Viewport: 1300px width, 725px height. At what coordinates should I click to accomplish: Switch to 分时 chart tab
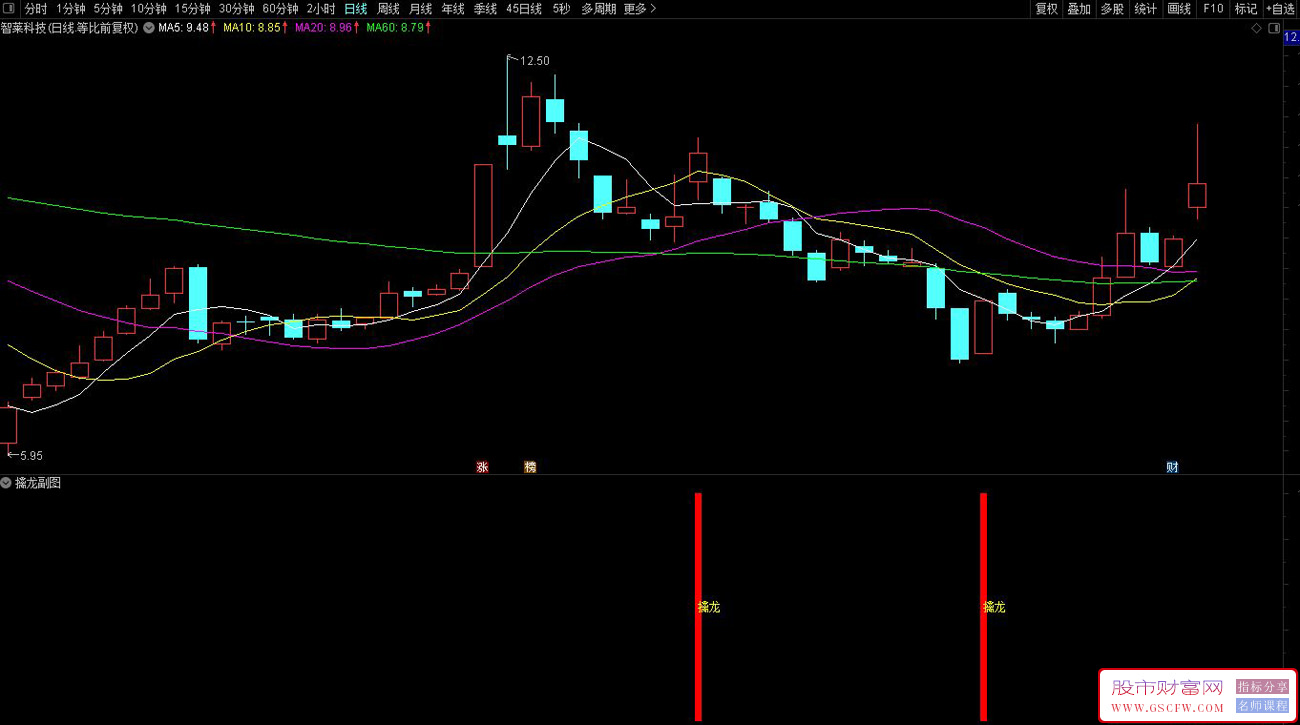pos(36,9)
